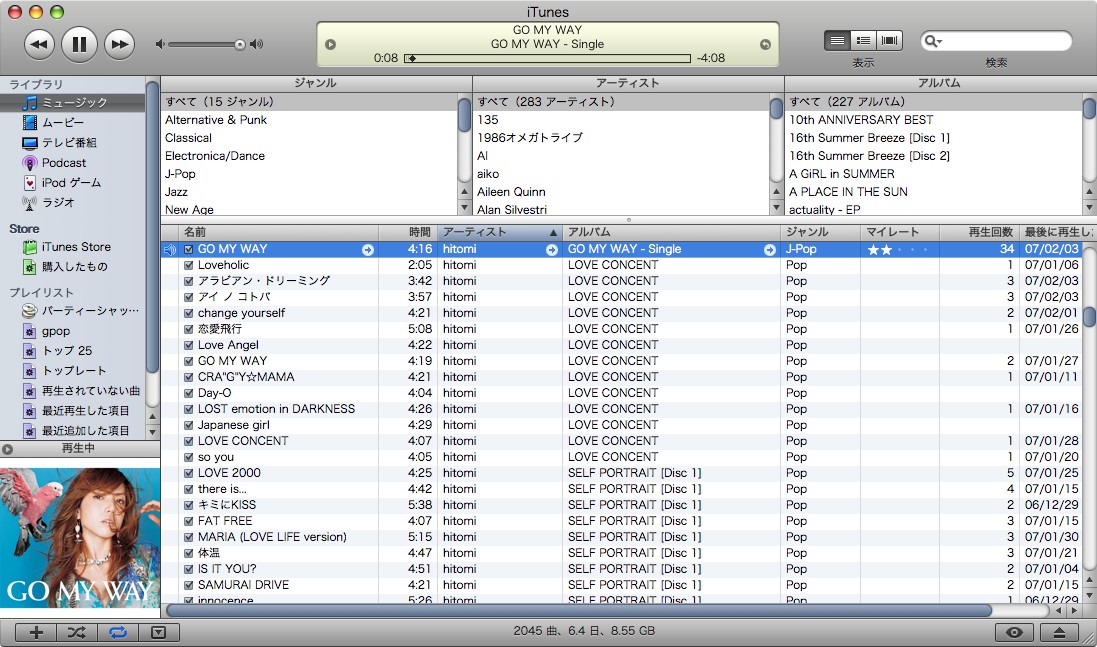Pause the playing song

[x=79, y=45]
